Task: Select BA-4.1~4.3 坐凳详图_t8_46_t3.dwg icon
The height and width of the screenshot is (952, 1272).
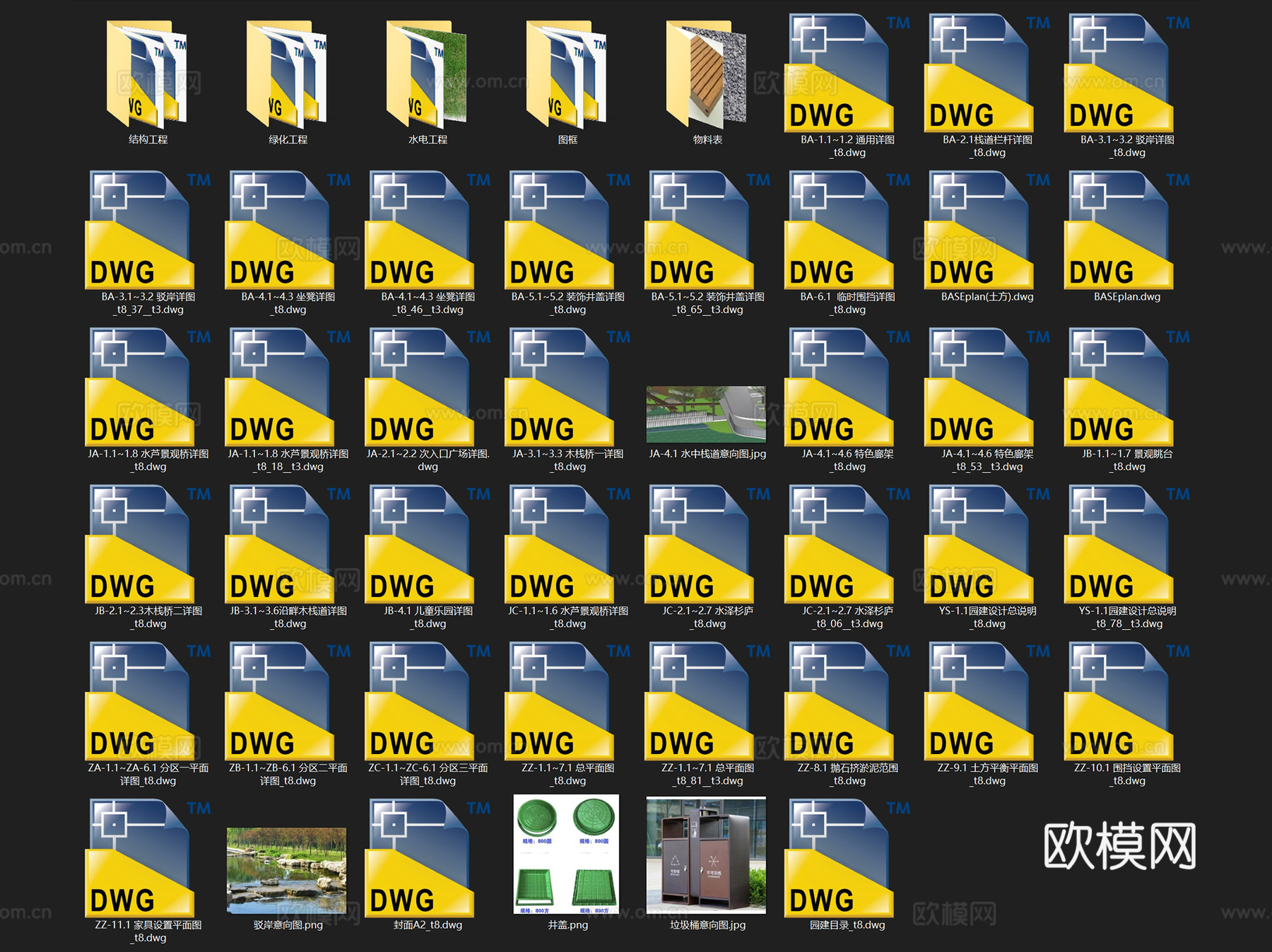Action: (427, 230)
